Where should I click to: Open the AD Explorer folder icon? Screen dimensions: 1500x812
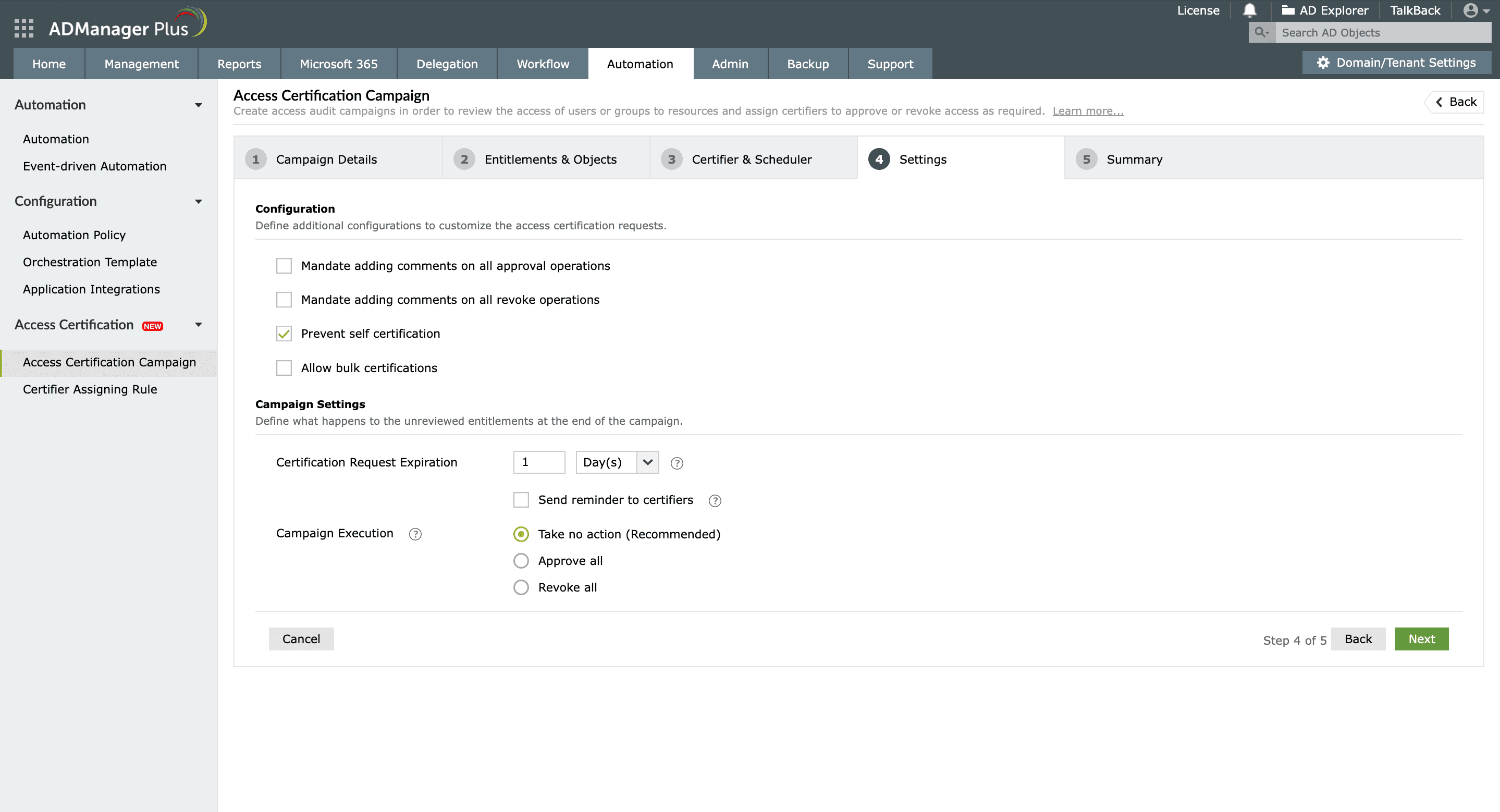tap(1287, 10)
